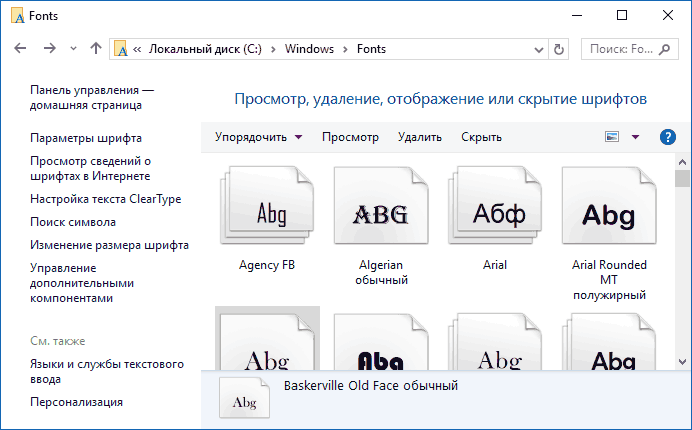Open 'Изменение размера шрифта' link
The image size is (692, 430).
click(x=109, y=245)
